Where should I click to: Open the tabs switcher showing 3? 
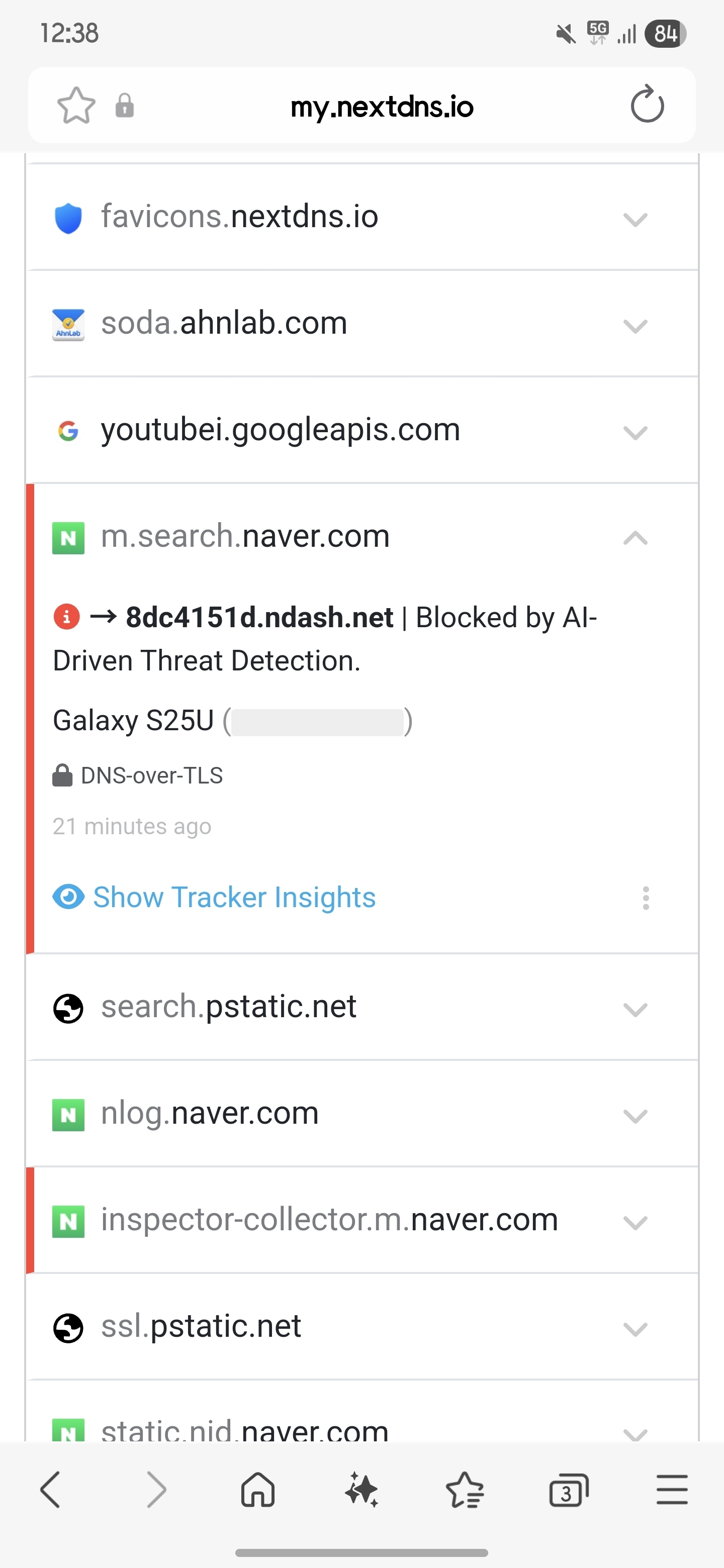(569, 1490)
